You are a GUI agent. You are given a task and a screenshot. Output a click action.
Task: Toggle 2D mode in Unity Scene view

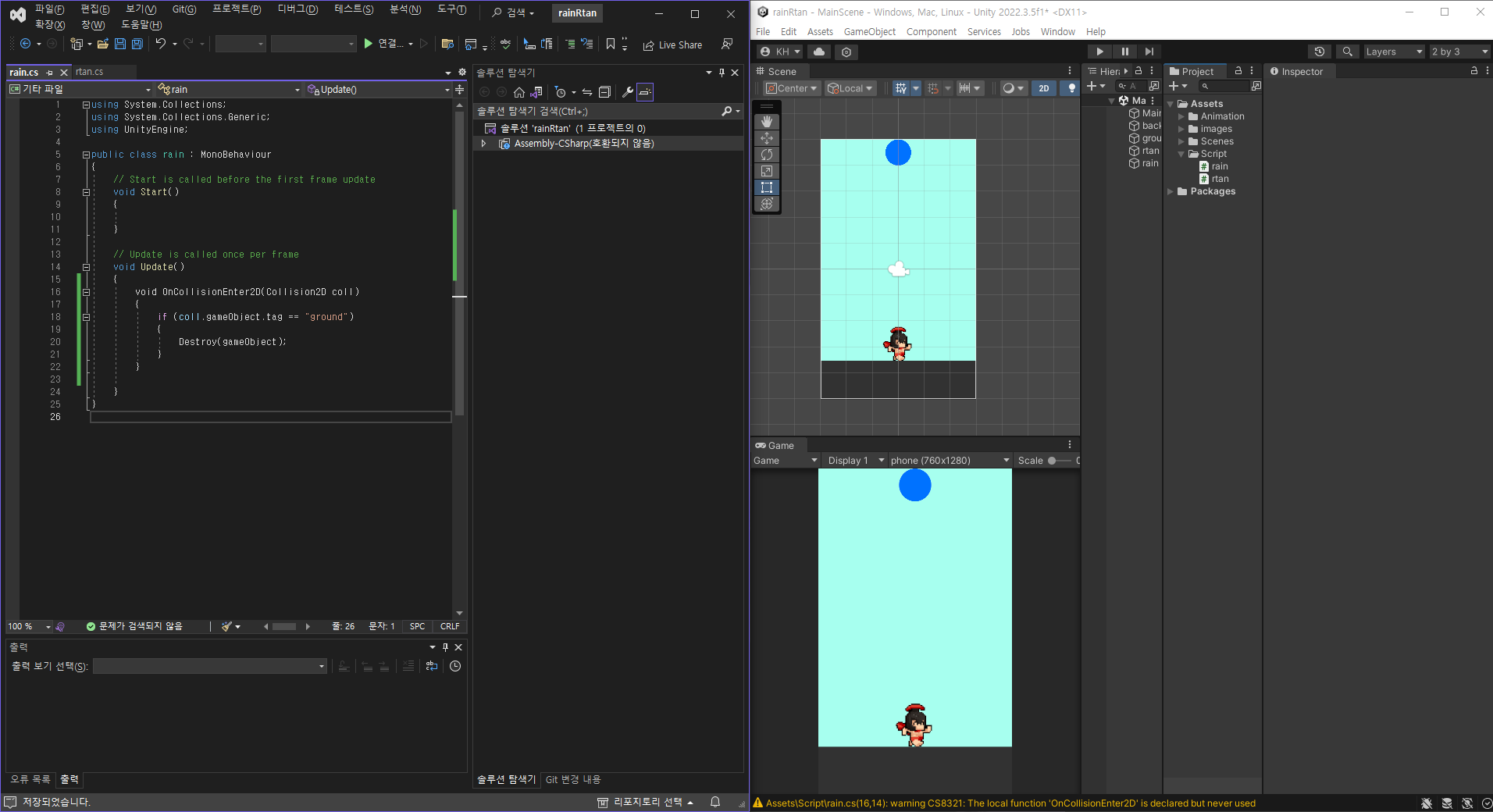(x=1044, y=88)
